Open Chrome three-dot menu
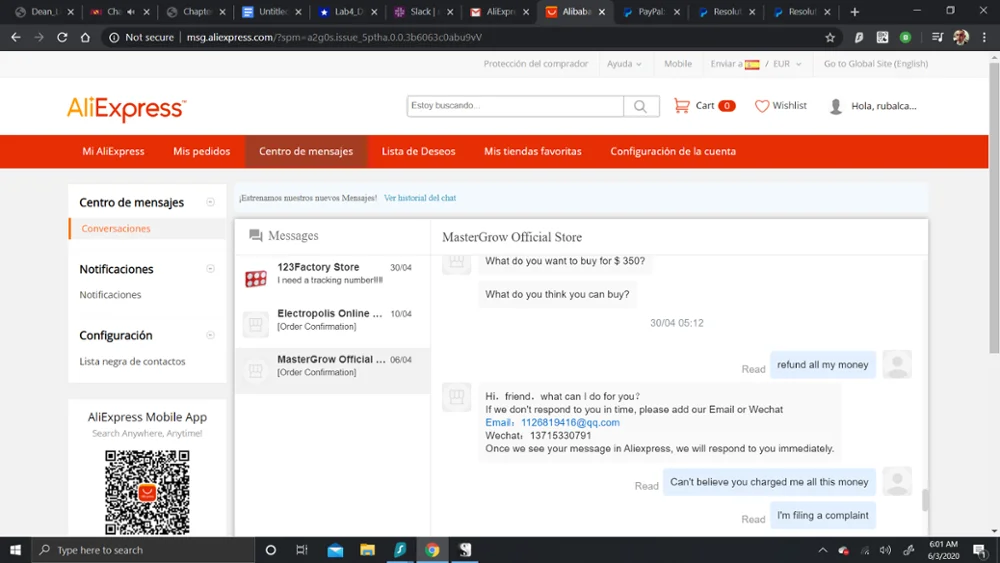 [984, 38]
